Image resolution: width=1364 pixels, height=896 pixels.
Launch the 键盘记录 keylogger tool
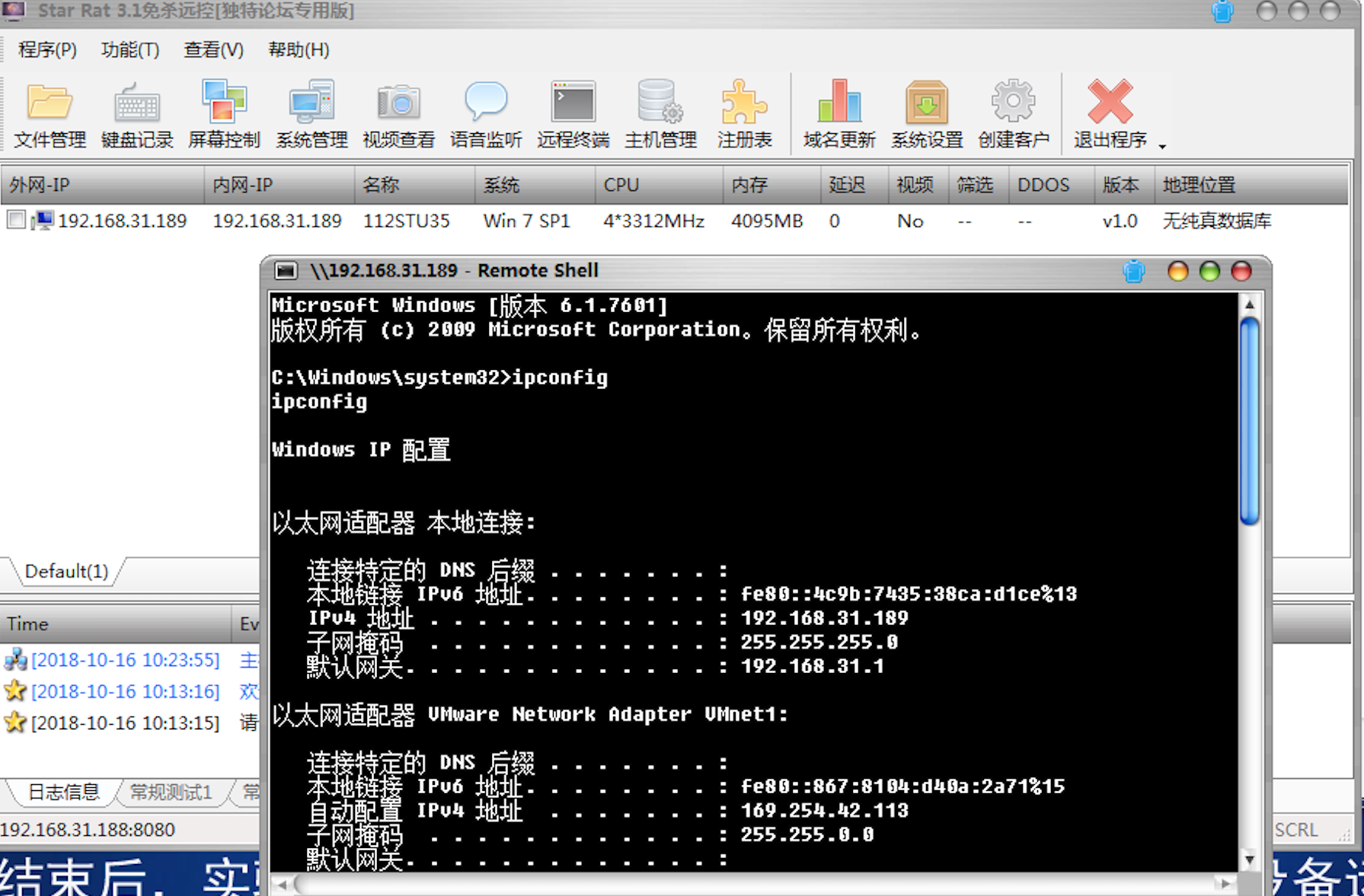[137, 114]
